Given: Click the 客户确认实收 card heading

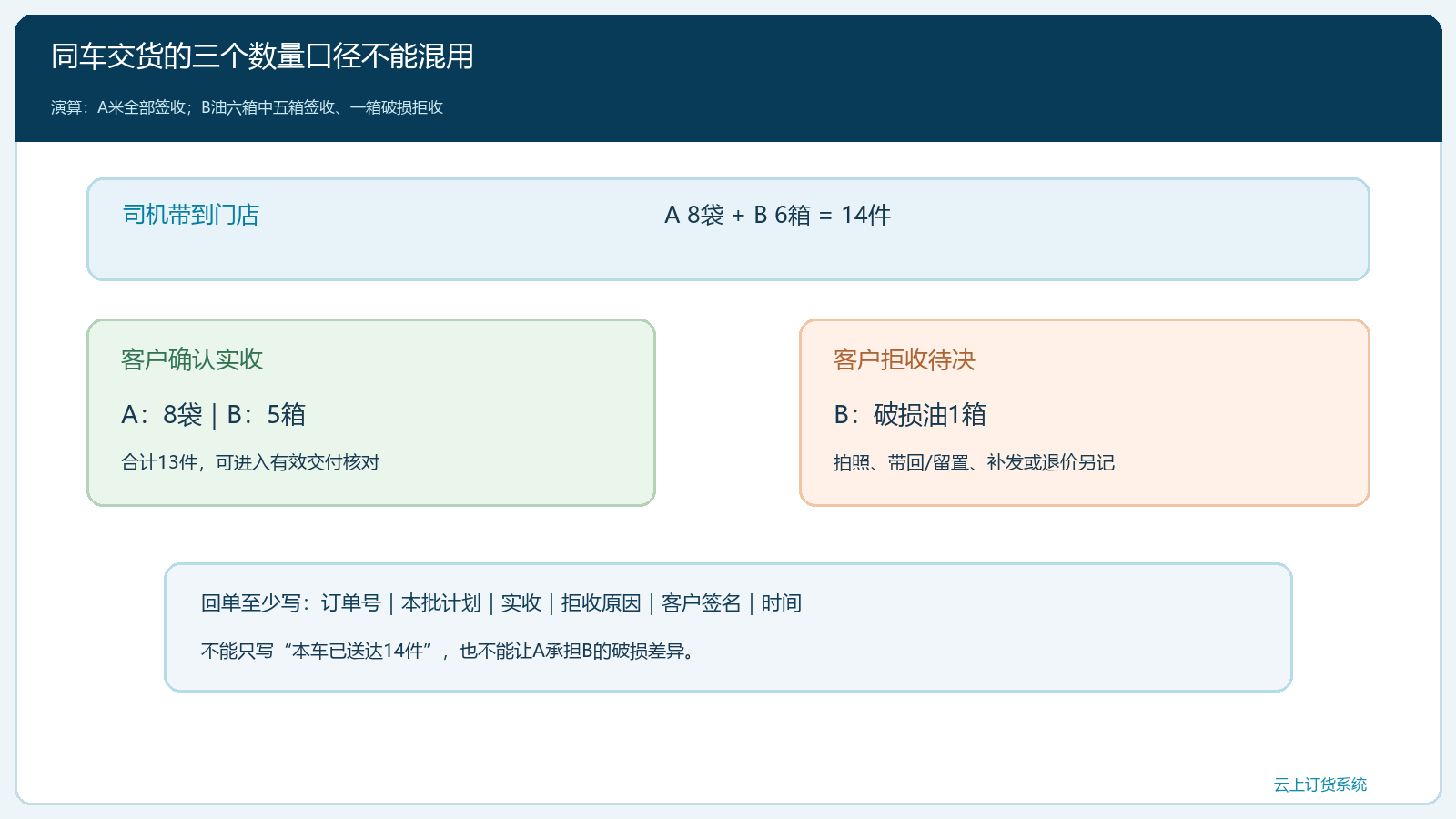Looking at the screenshot, I should pos(192,359).
